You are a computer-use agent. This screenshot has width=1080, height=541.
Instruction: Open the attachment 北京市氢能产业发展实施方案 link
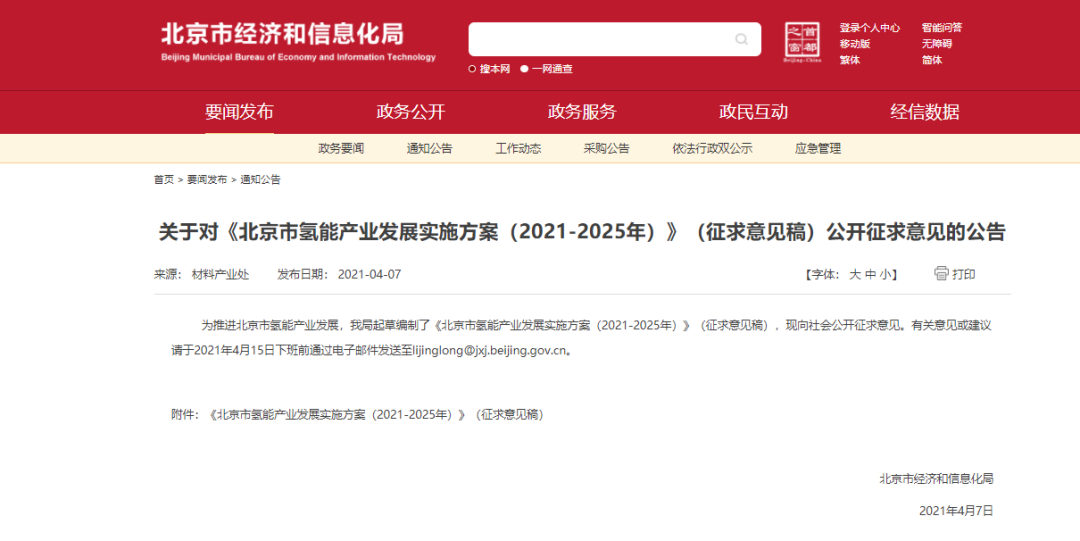click(377, 414)
